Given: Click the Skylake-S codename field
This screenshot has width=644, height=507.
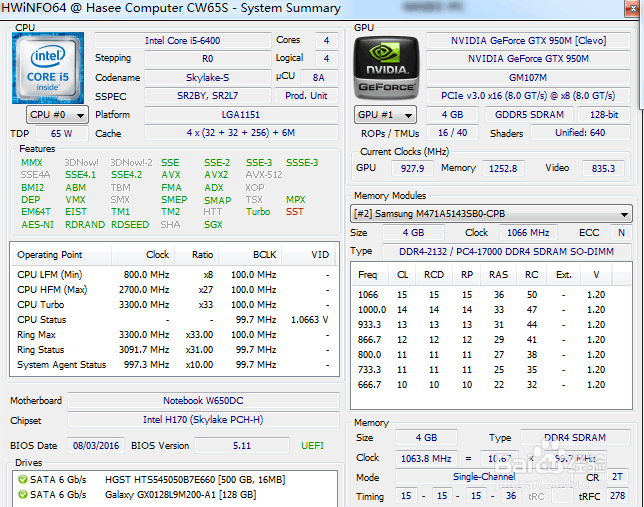Looking at the screenshot, I should [207, 78].
